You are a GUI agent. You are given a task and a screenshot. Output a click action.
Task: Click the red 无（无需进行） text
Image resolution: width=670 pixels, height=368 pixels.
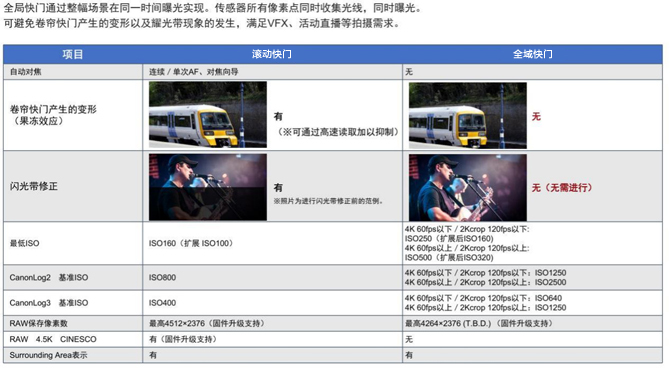[x=562, y=188]
